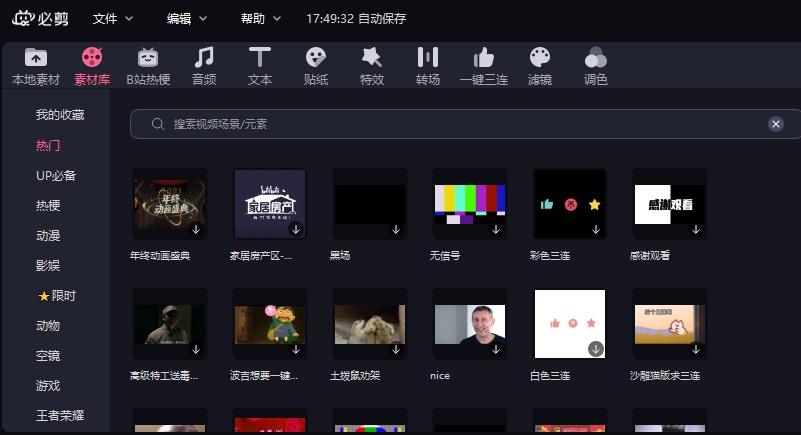
Task: Select the 波吉想要一键 thumbnail
Action: pyautogui.click(x=270, y=324)
